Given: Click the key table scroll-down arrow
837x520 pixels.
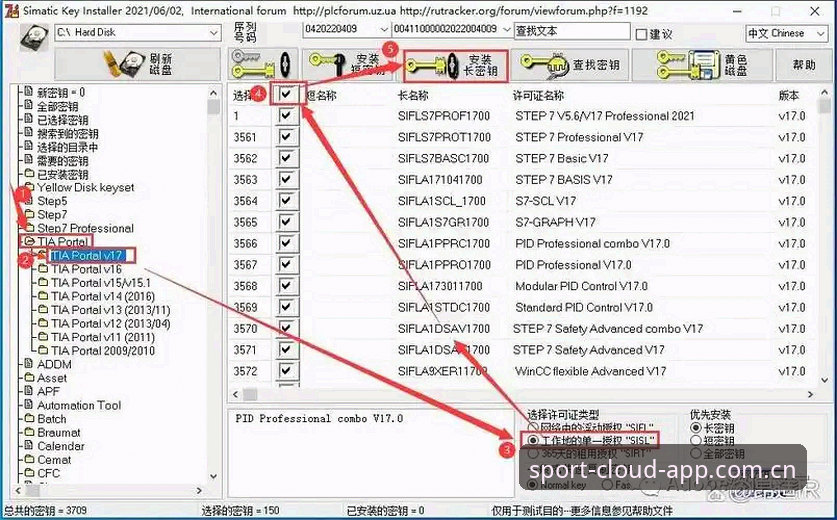Looking at the screenshot, I should (825, 380).
